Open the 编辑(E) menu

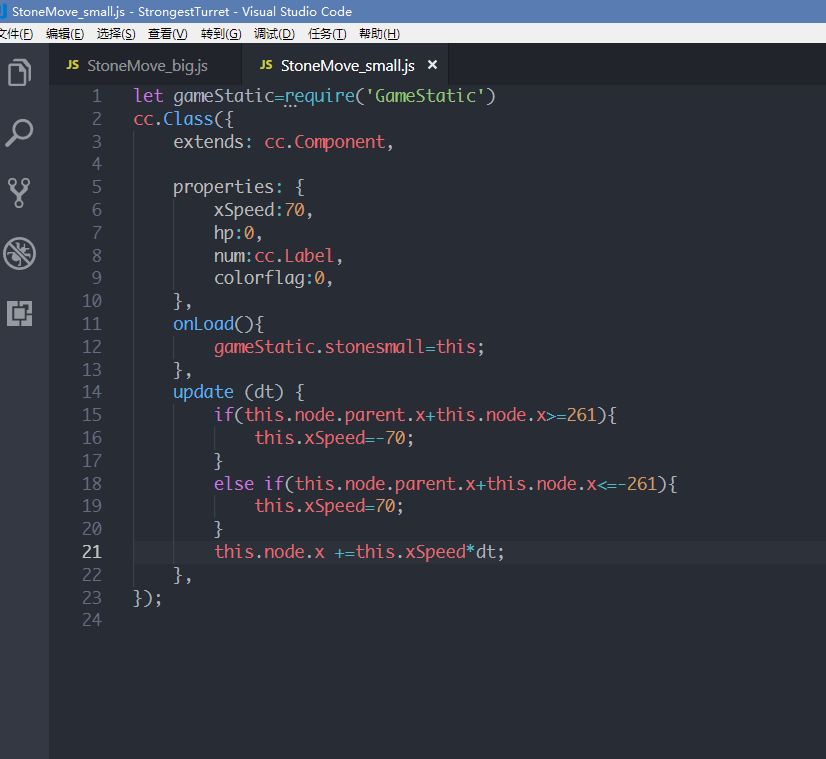65,34
